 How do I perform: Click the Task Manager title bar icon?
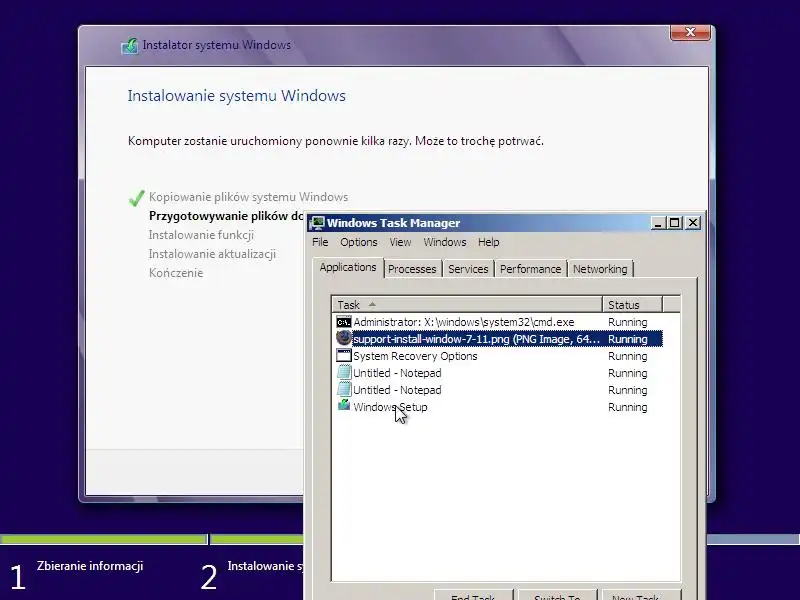coord(317,223)
